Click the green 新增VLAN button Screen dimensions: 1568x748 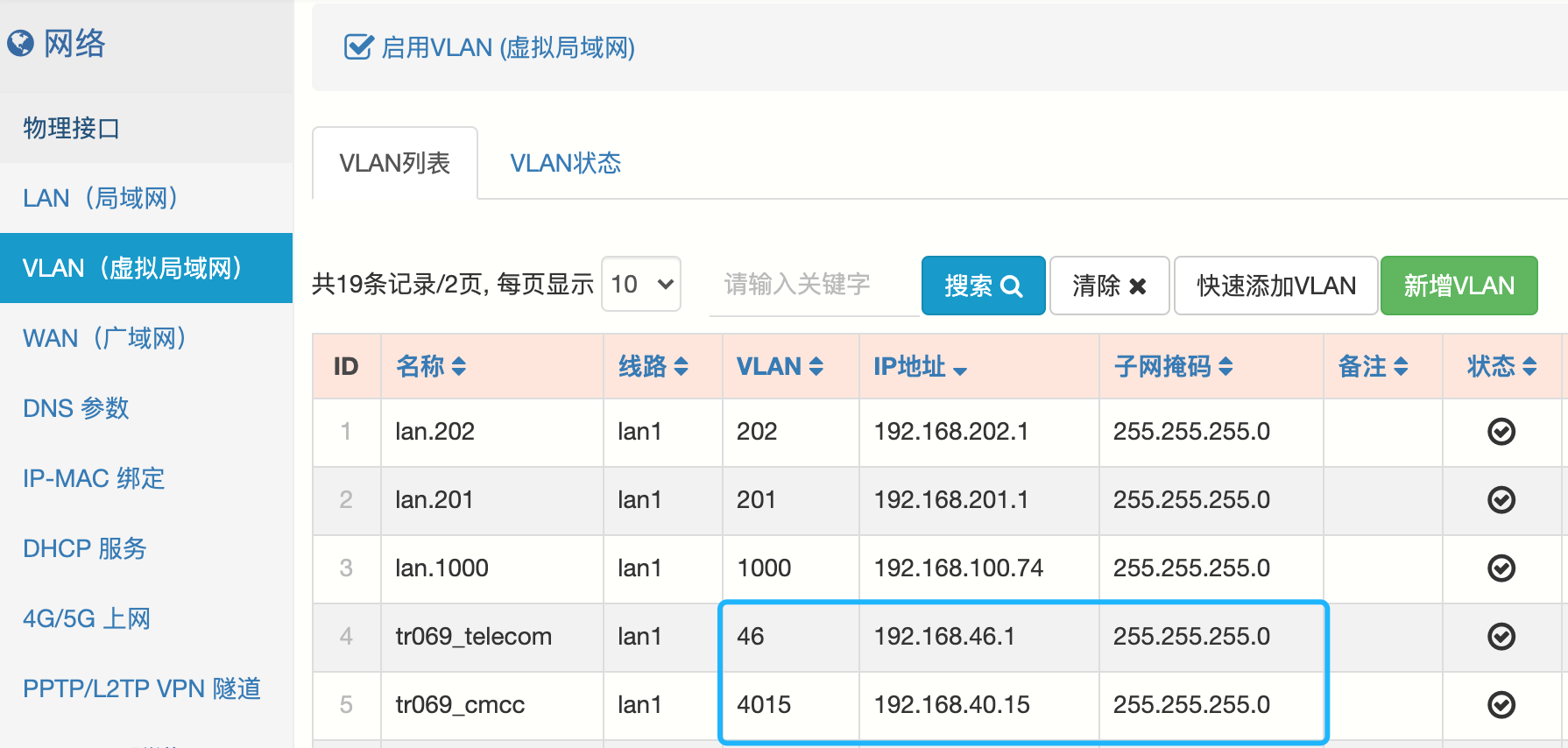pos(1459,286)
